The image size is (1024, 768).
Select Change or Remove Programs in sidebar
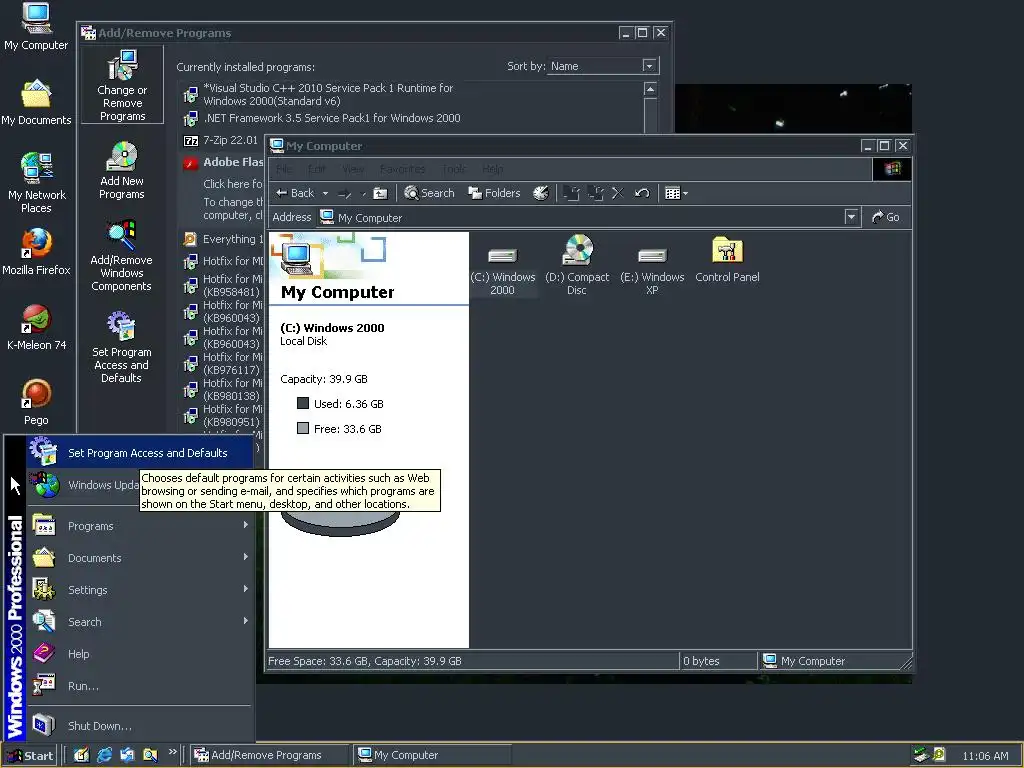click(122, 85)
